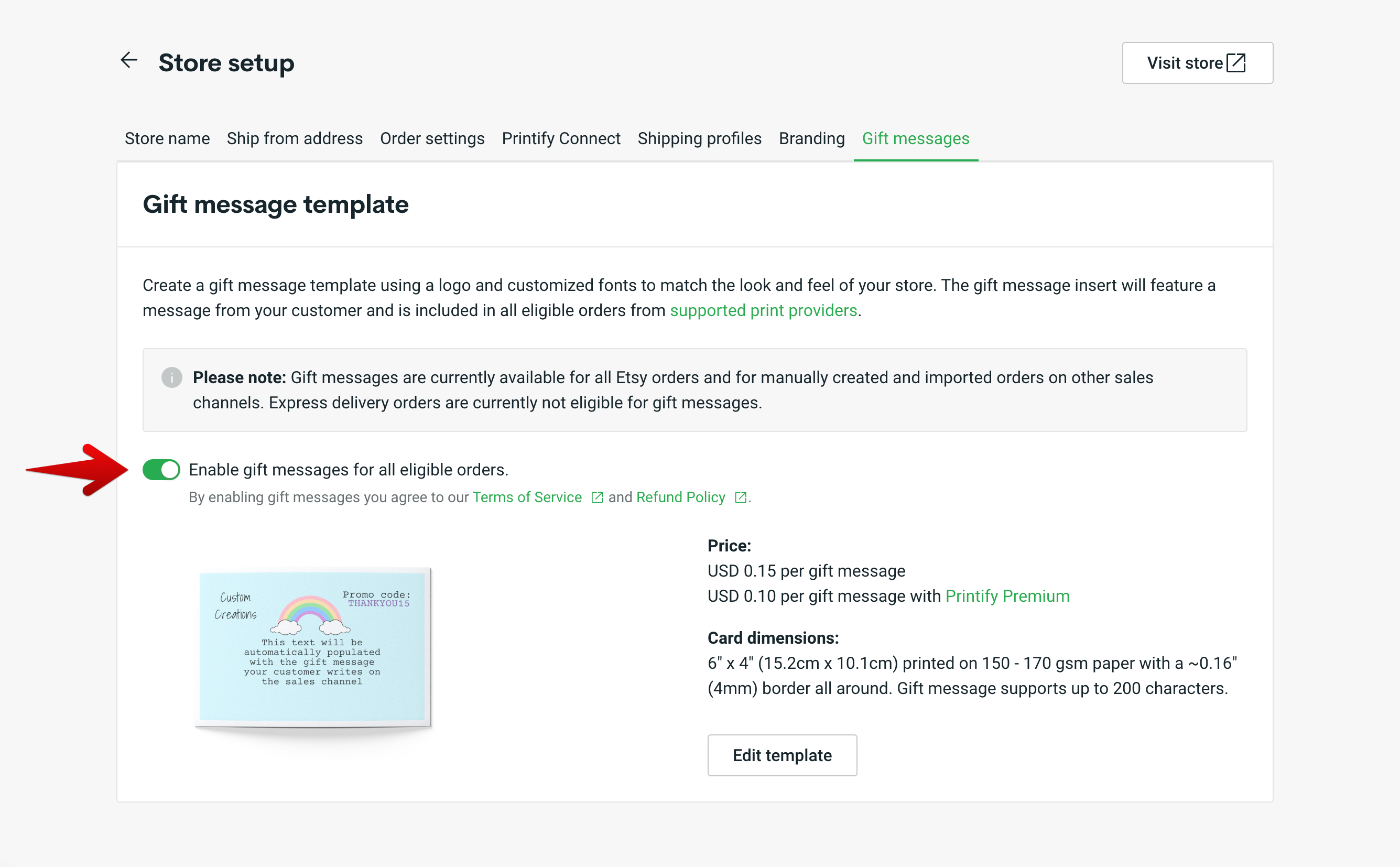Open the Printify Connect tab

(561, 138)
